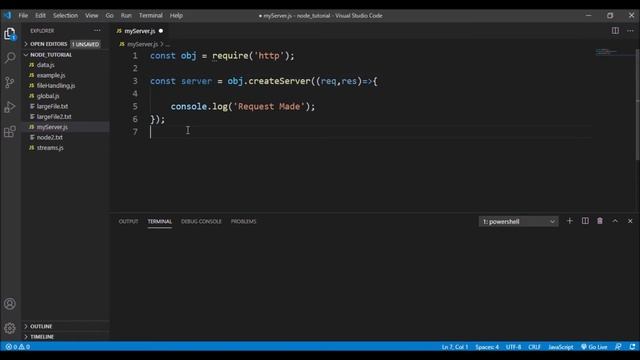This screenshot has width=640, height=360.
Task: Close the terminal panel
Action: point(630,221)
